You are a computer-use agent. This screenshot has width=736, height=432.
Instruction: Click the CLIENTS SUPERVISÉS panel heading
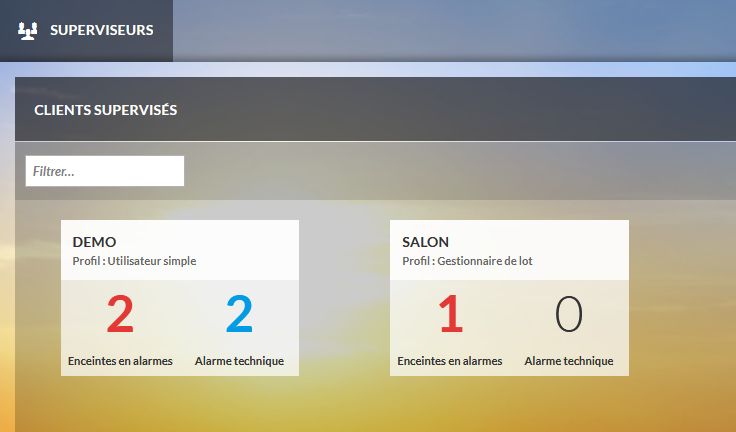point(106,110)
